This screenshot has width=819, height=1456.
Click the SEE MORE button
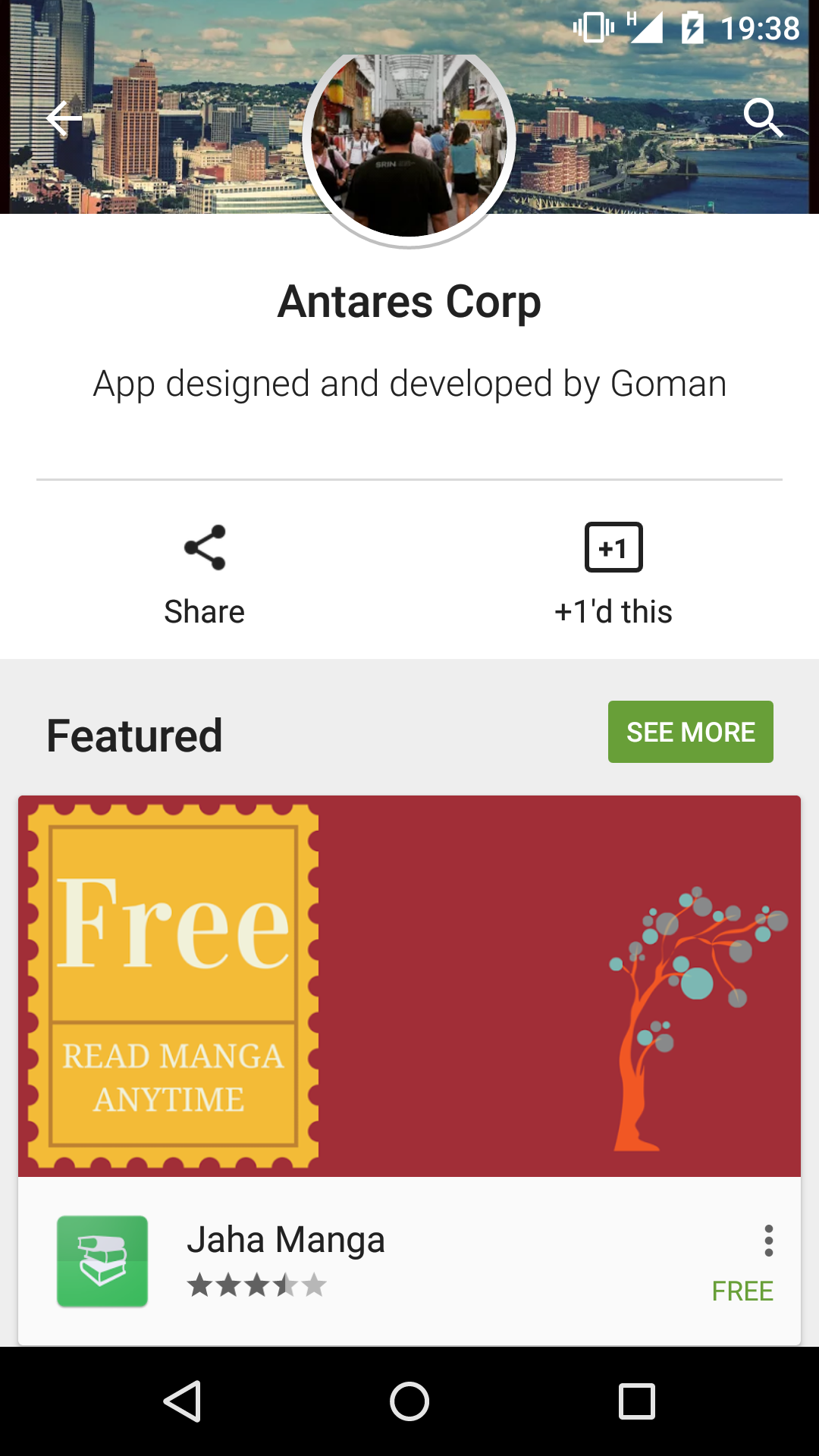click(691, 732)
